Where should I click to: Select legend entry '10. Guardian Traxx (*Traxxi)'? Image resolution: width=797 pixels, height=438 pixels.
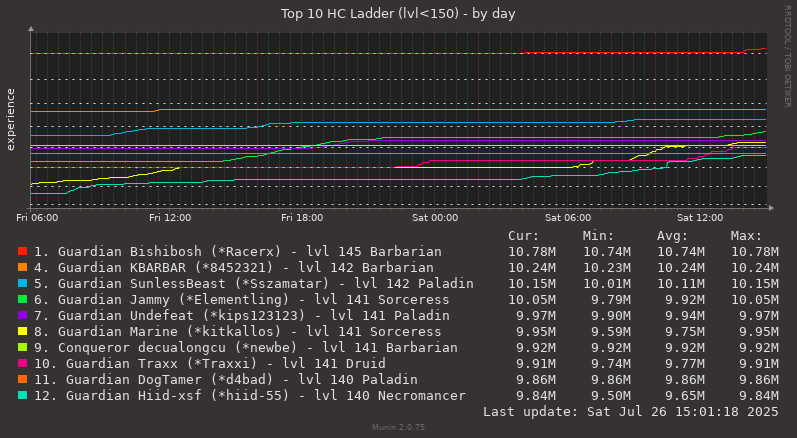click(146, 364)
